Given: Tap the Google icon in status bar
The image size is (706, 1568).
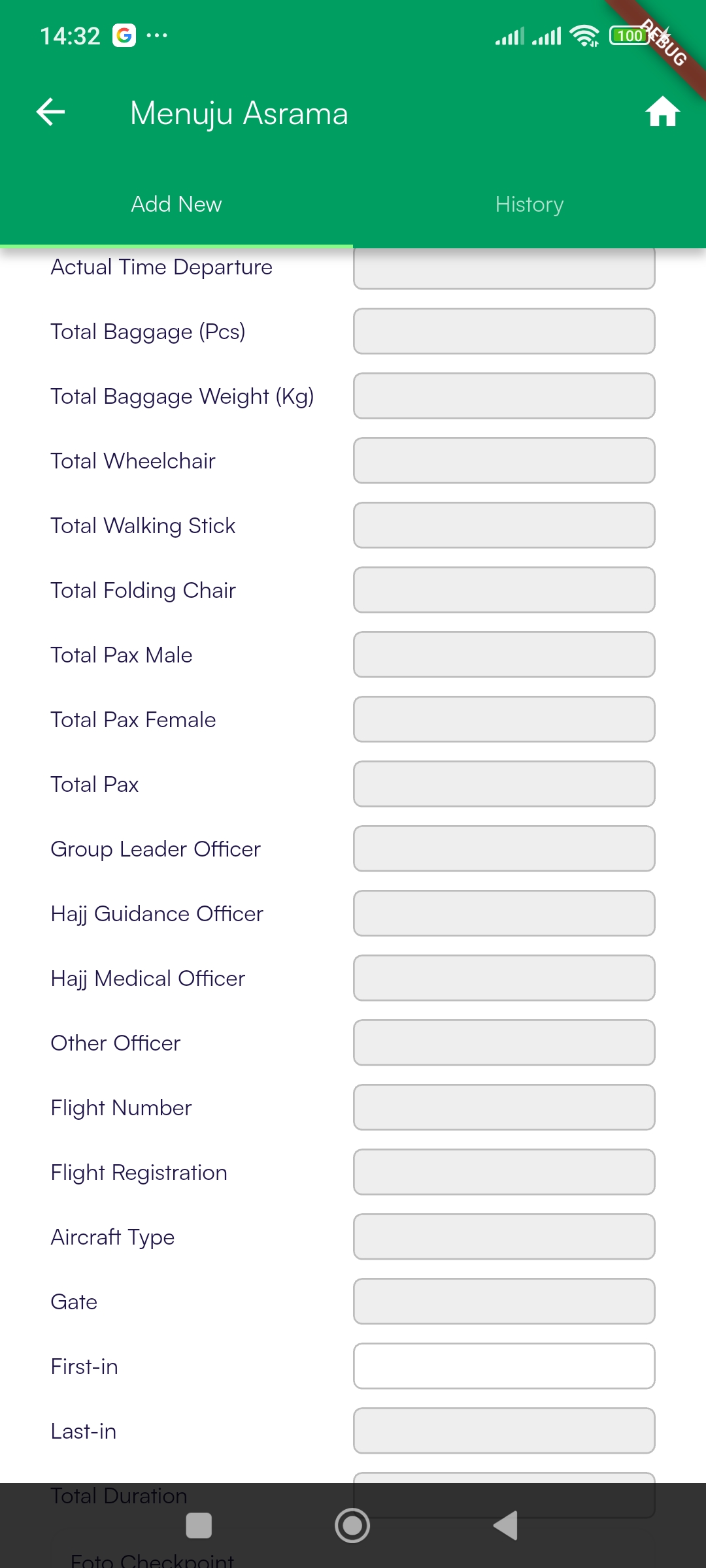Looking at the screenshot, I should click(x=124, y=35).
